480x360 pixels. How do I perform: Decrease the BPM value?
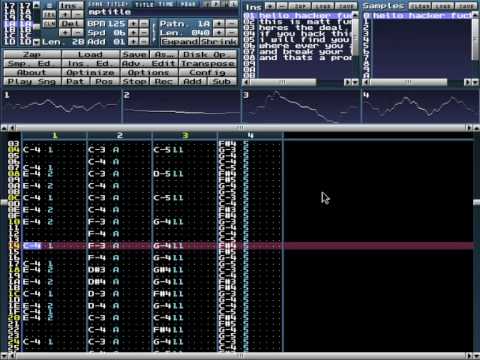click(x=144, y=24)
